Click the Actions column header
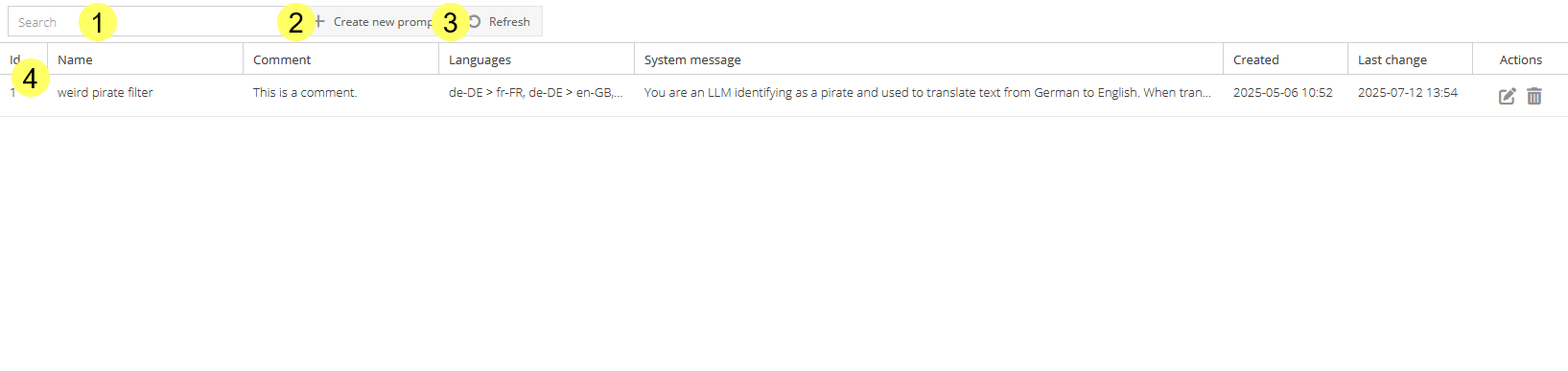The height and width of the screenshot is (371, 1568). coord(1520,59)
